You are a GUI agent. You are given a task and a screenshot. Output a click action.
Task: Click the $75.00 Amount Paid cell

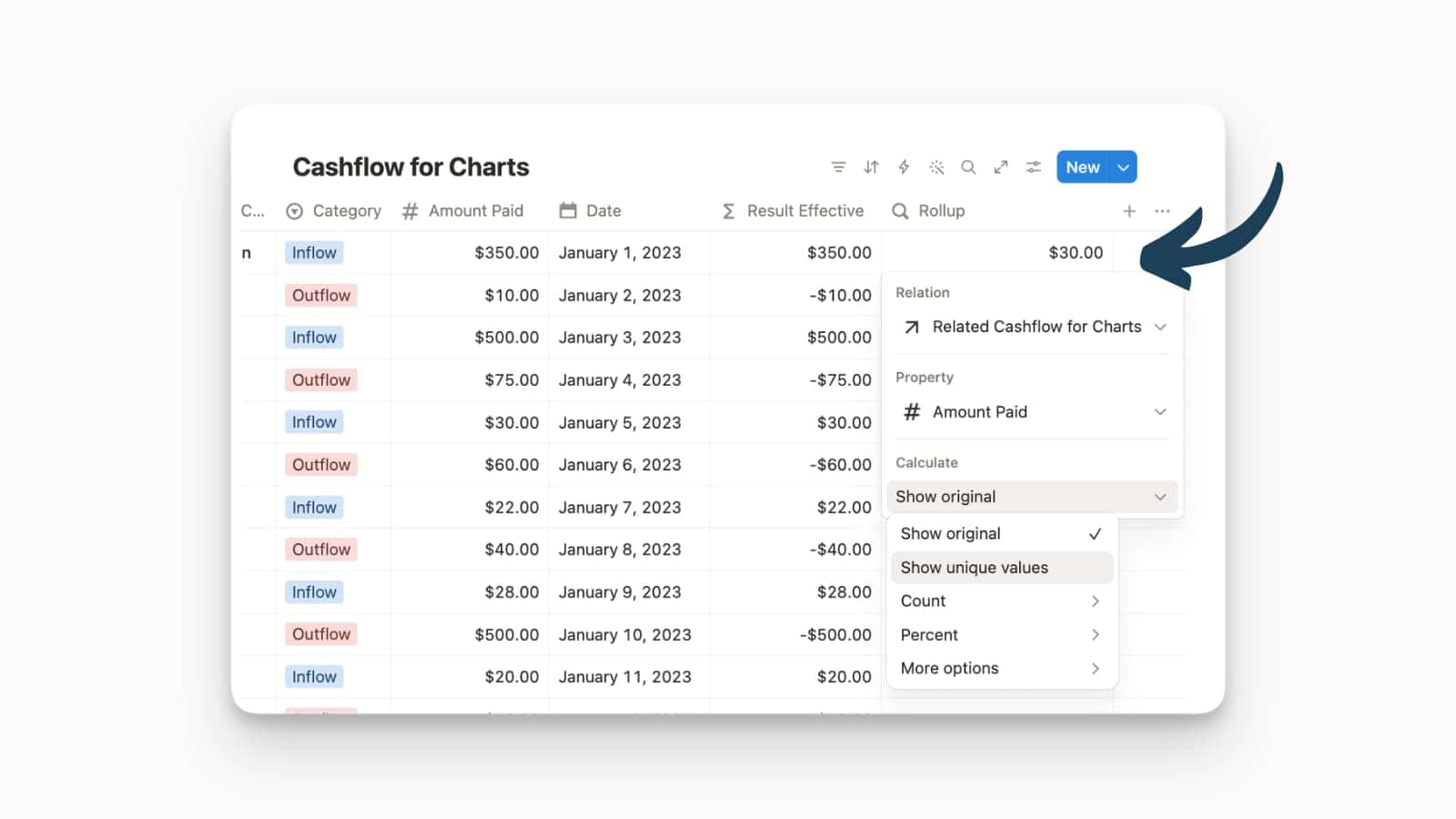(x=470, y=380)
